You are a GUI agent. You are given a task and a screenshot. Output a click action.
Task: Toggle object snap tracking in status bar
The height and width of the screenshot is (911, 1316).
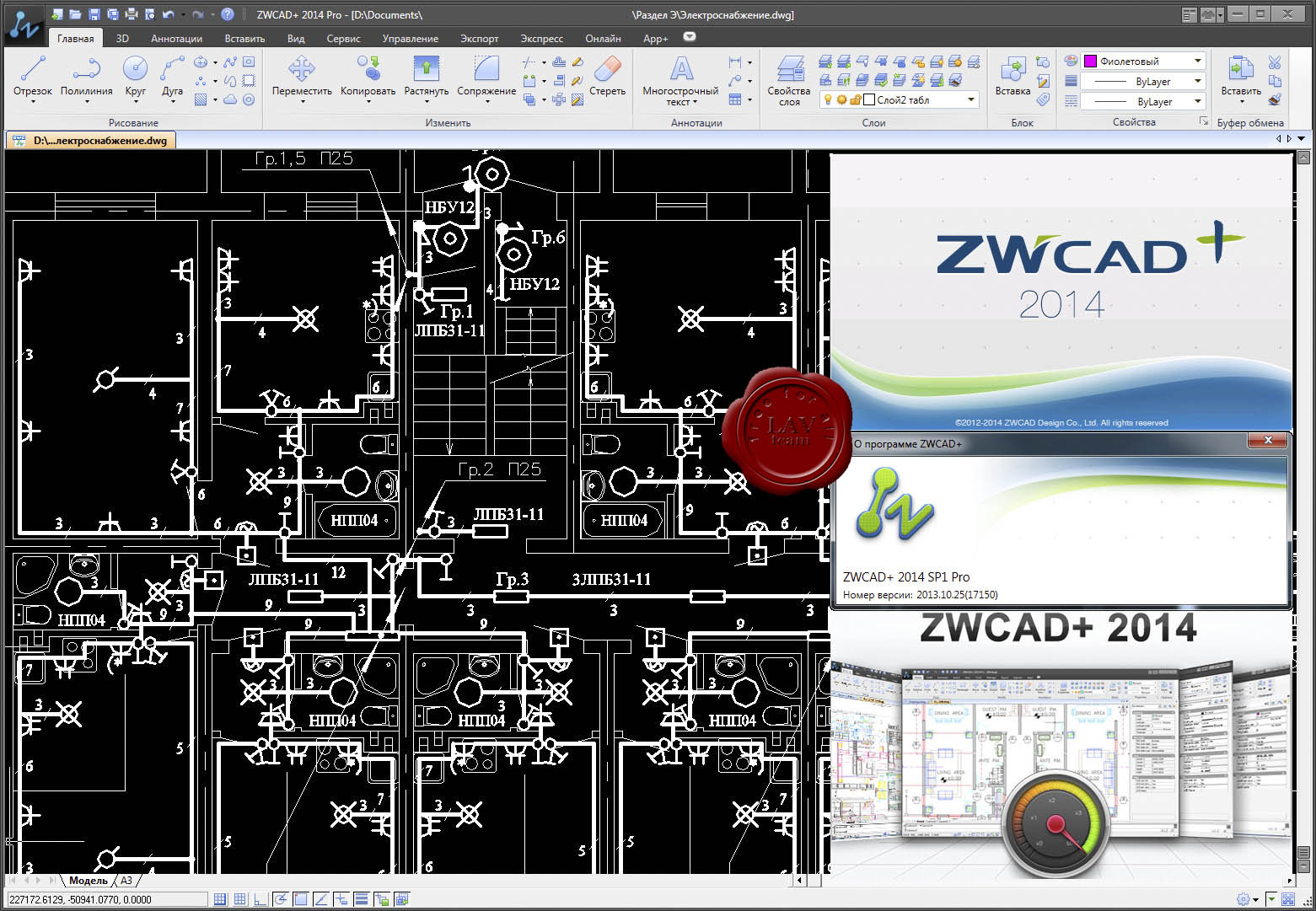[x=321, y=899]
